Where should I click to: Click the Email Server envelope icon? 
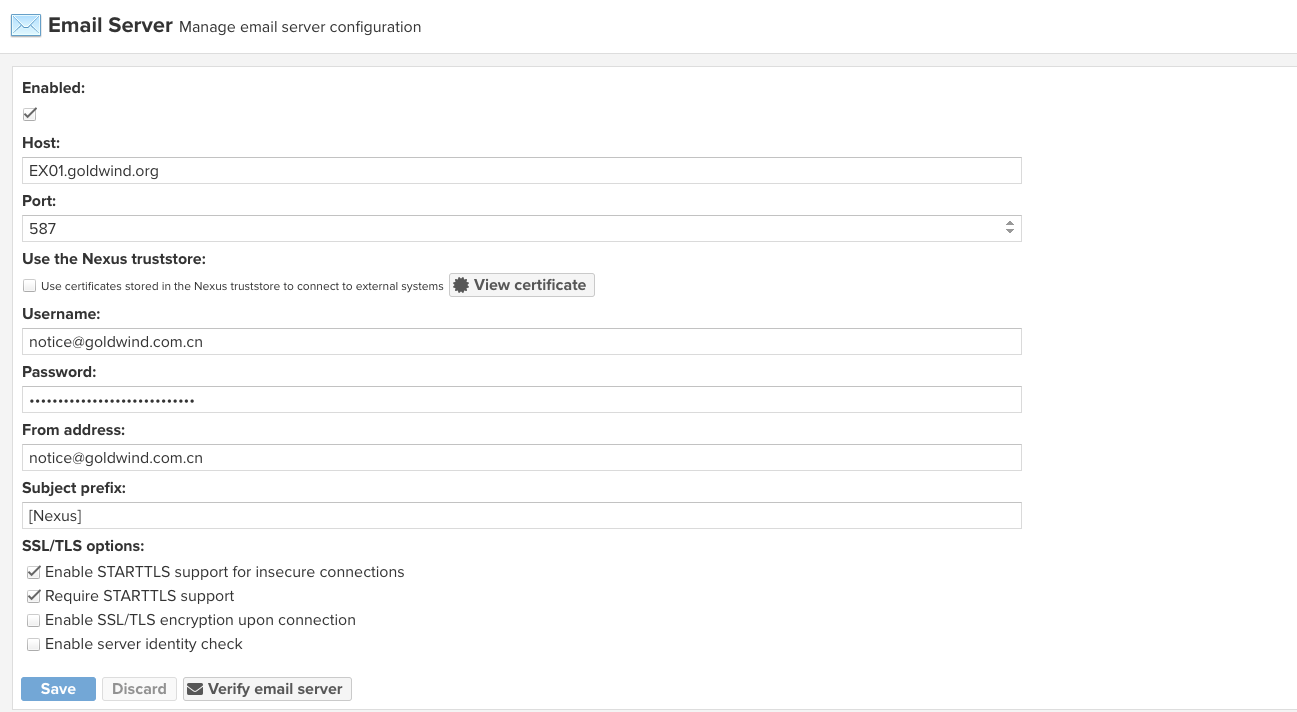coord(26,26)
